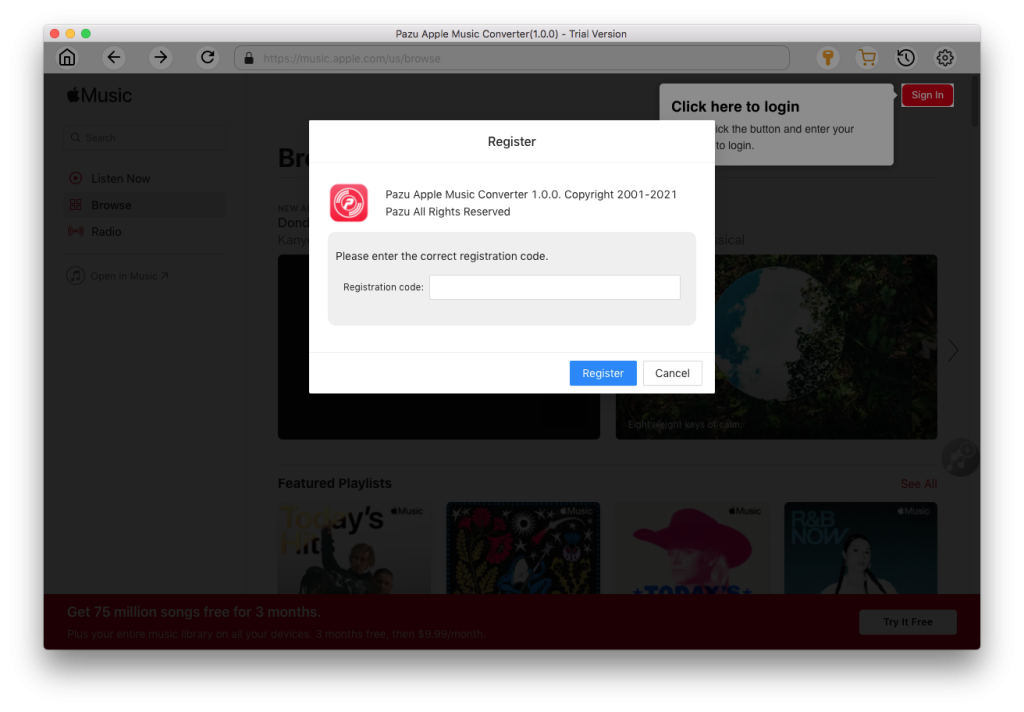Open in Music link in sidebar

[129, 276]
